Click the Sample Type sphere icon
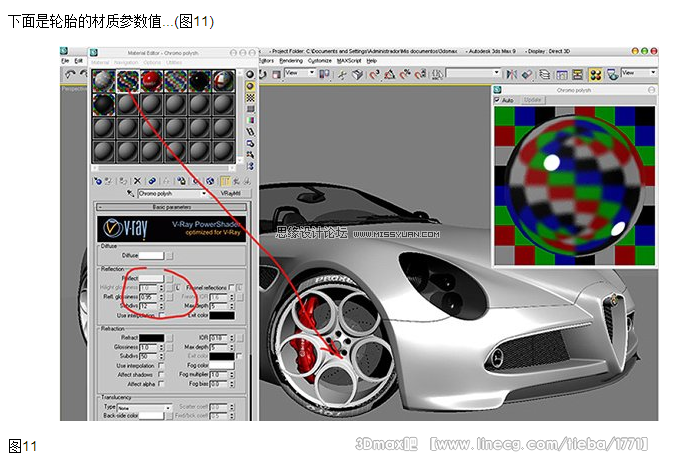Viewport: 677px width, 461px height. tap(250, 74)
